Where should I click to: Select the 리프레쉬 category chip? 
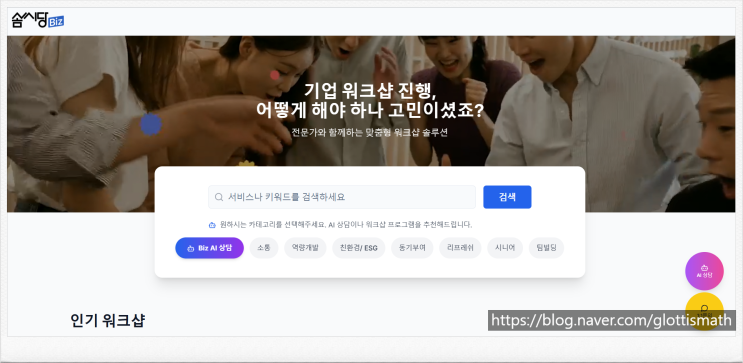(460, 248)
